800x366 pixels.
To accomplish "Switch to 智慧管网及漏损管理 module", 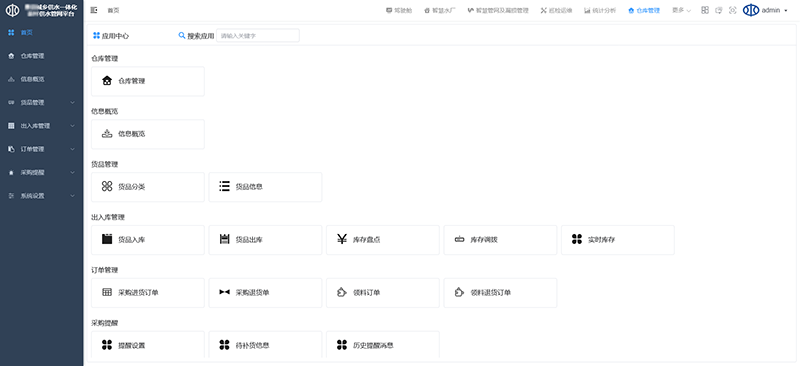I will [x=498, y=10].
